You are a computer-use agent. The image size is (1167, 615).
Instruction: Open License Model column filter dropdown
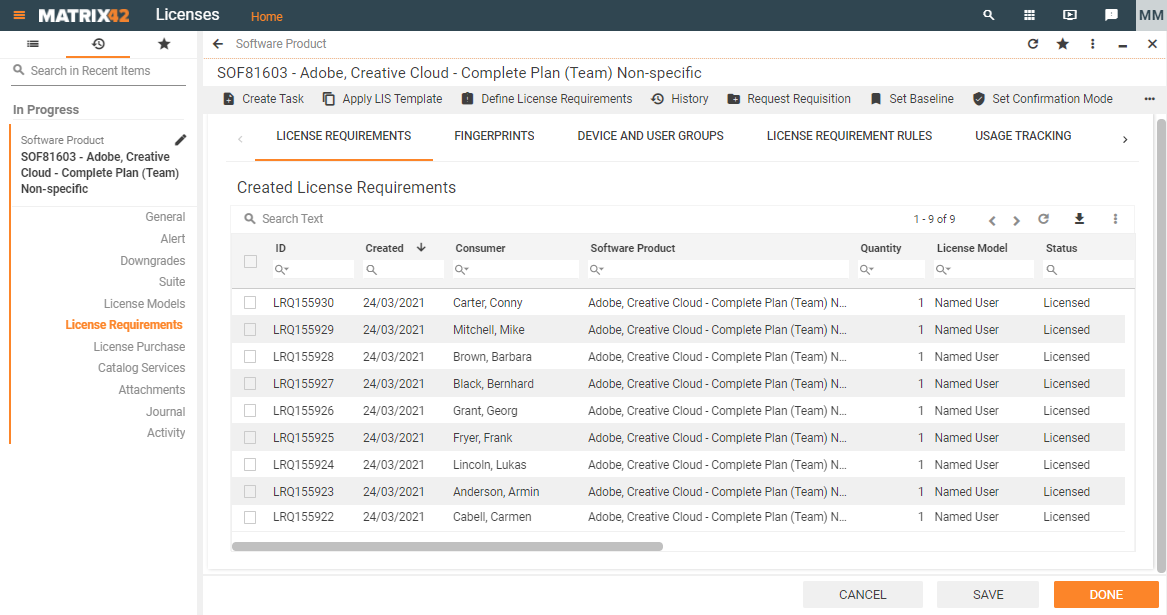click(x=943, y=270)
